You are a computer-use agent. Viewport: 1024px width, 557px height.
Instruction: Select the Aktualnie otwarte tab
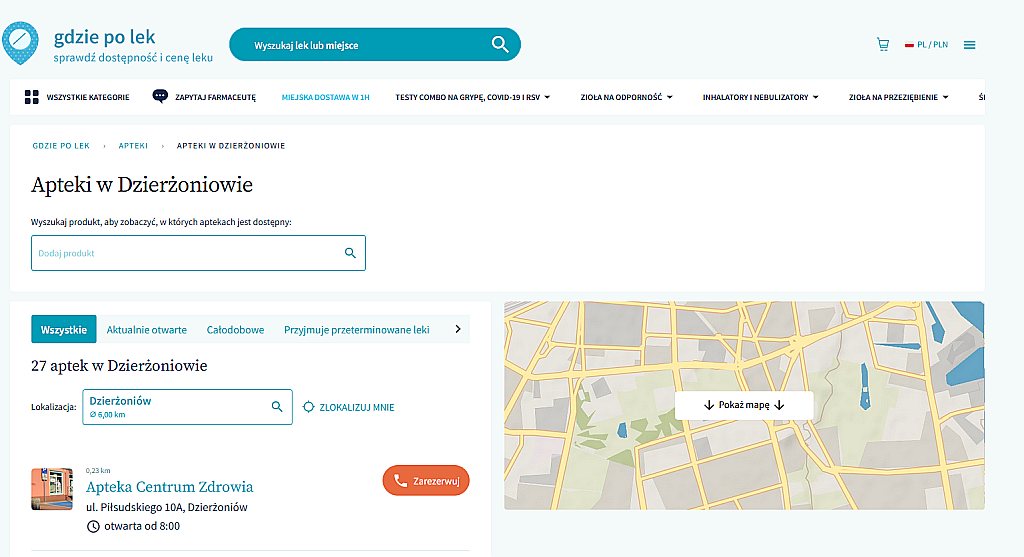(146, 330)
